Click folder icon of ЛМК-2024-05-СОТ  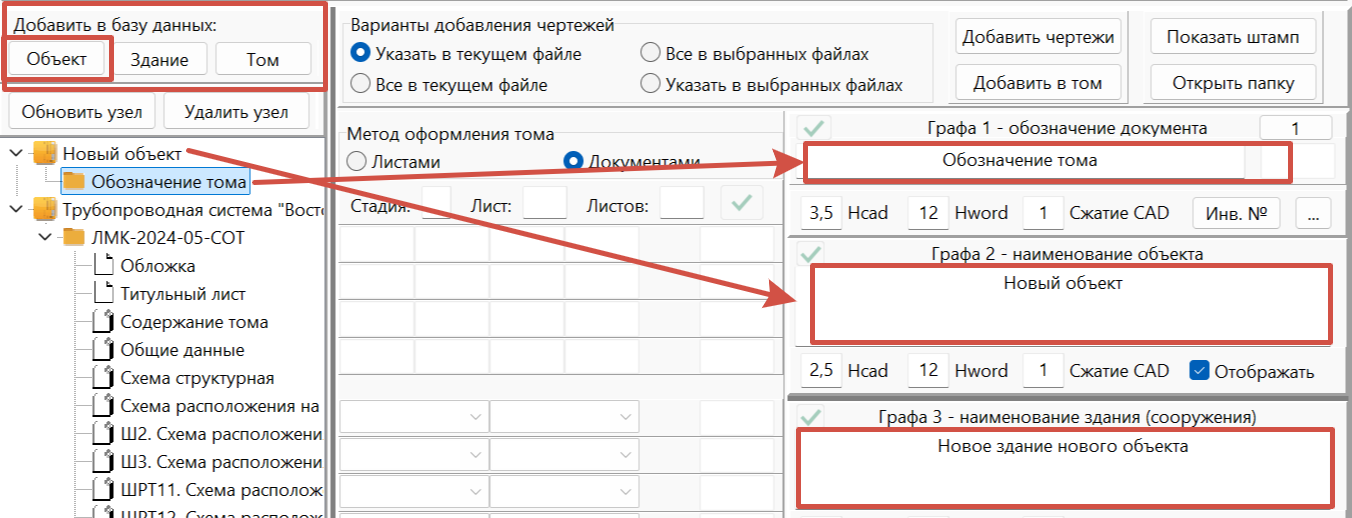74,237
